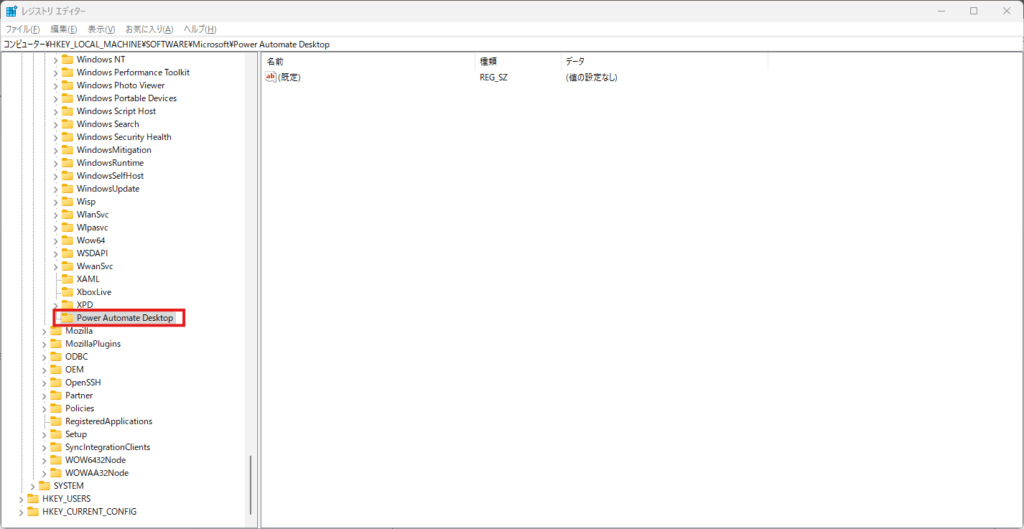Select the (既定) value name

tap(289, 78)
